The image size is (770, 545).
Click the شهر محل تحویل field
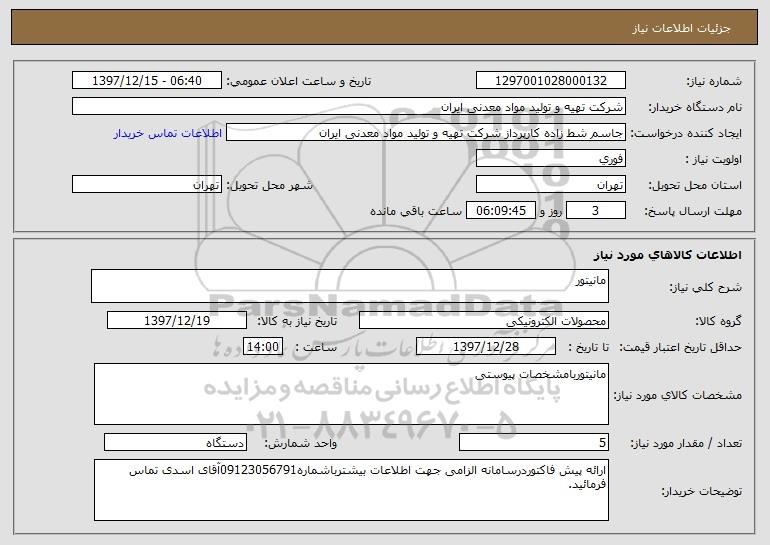click(x=147, y=185)
